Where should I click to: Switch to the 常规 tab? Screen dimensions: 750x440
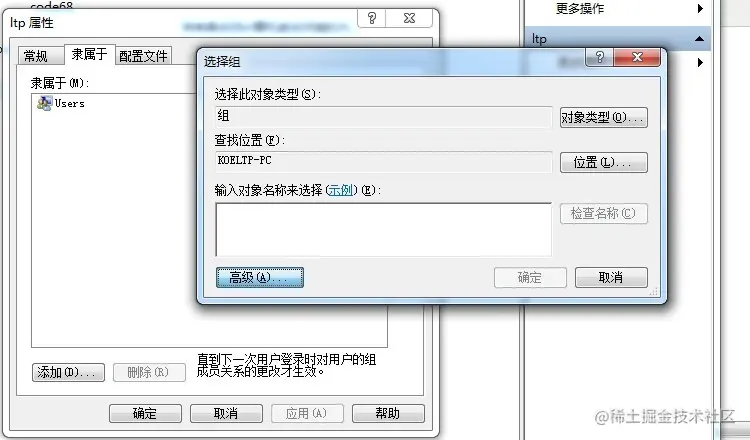(x=36, y=56)
